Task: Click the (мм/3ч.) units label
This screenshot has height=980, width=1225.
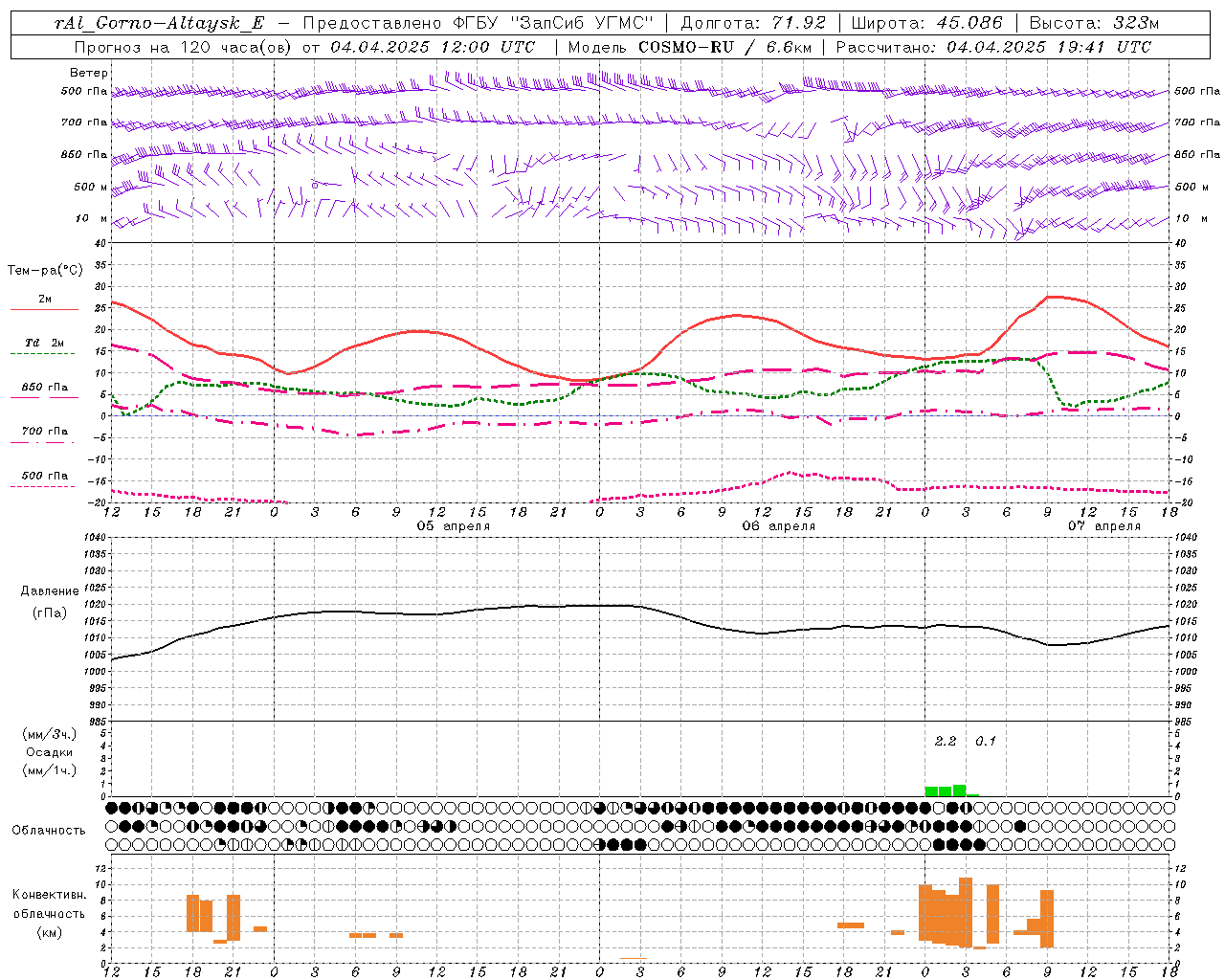Action: point(50,734)
